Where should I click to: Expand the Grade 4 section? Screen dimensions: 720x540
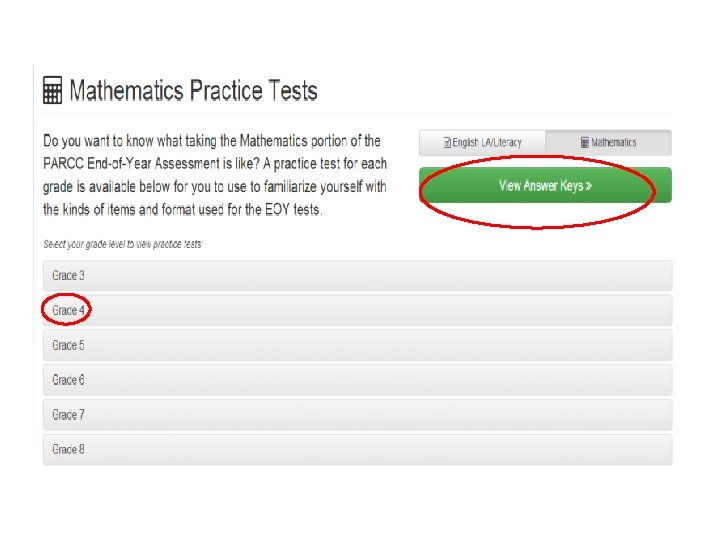coord(358,310)
